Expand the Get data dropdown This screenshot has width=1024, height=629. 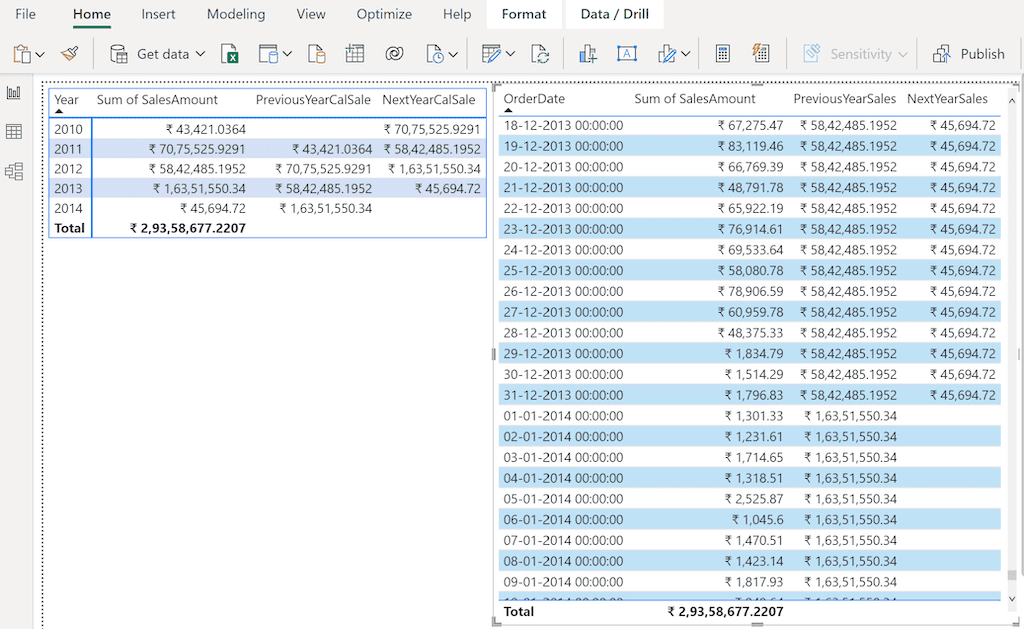tap(200, 54)
